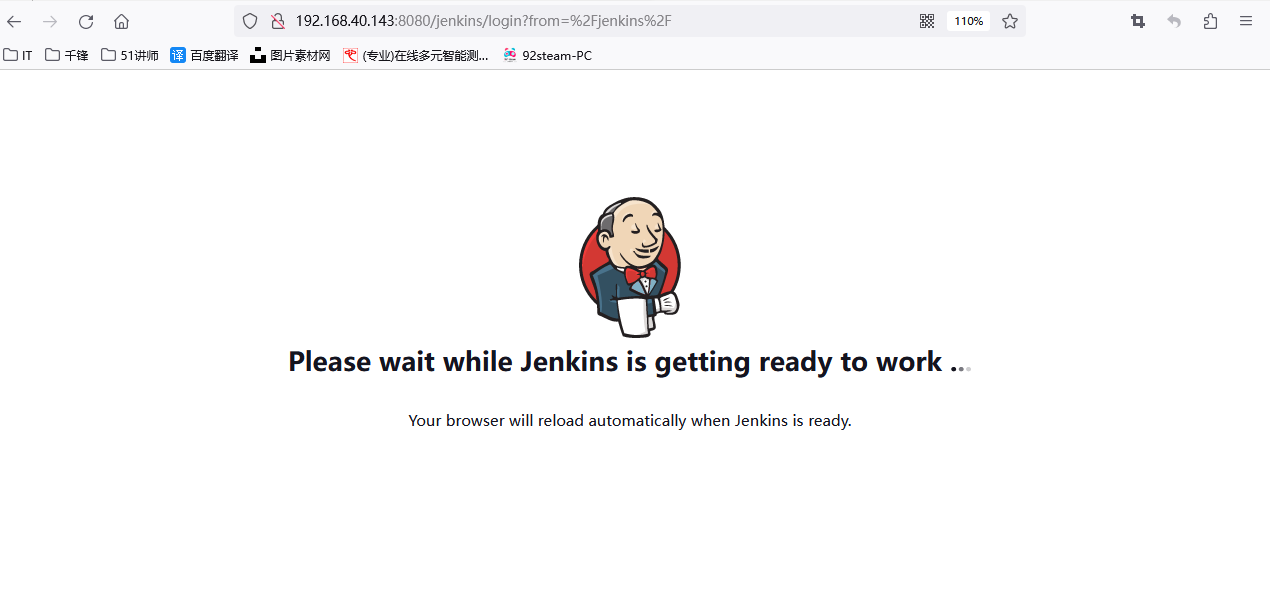Reset the 110% zoom level indicator

point(968,21)
